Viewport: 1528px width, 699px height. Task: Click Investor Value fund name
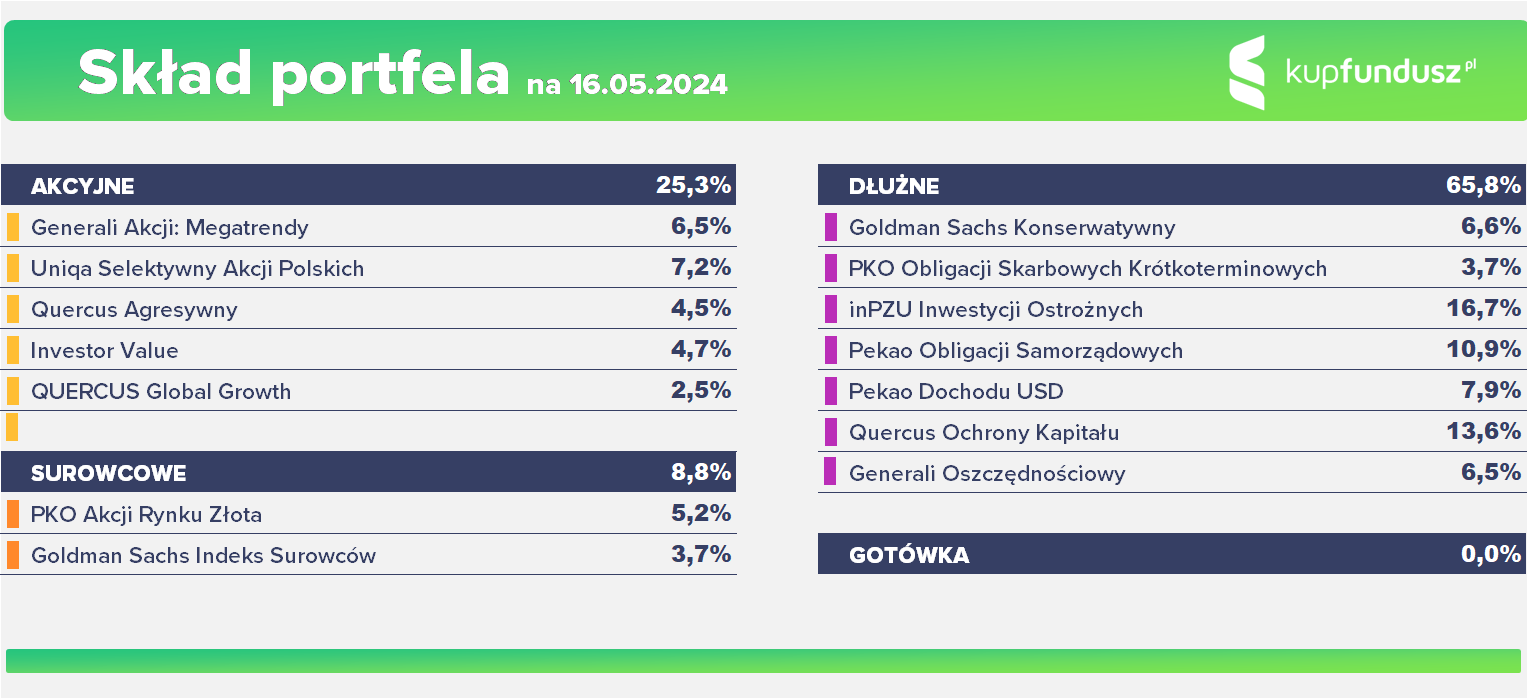click(104, 350)
